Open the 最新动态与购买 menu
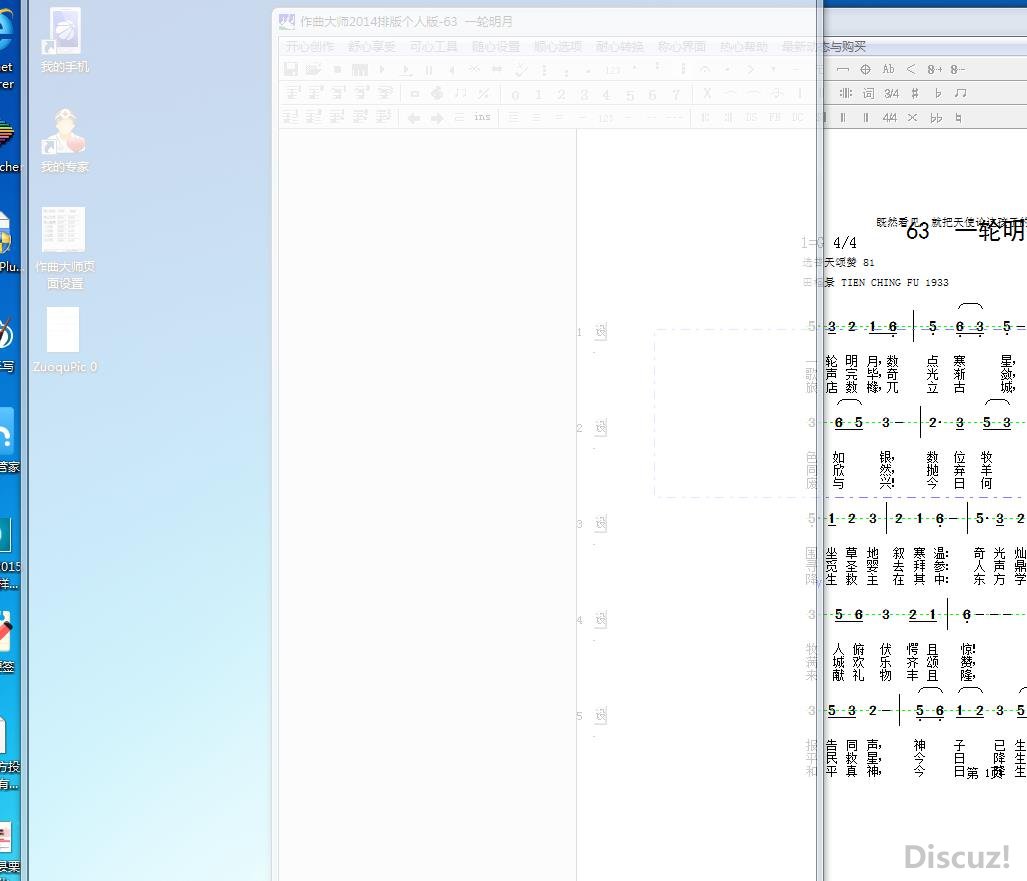 (824, 47)
